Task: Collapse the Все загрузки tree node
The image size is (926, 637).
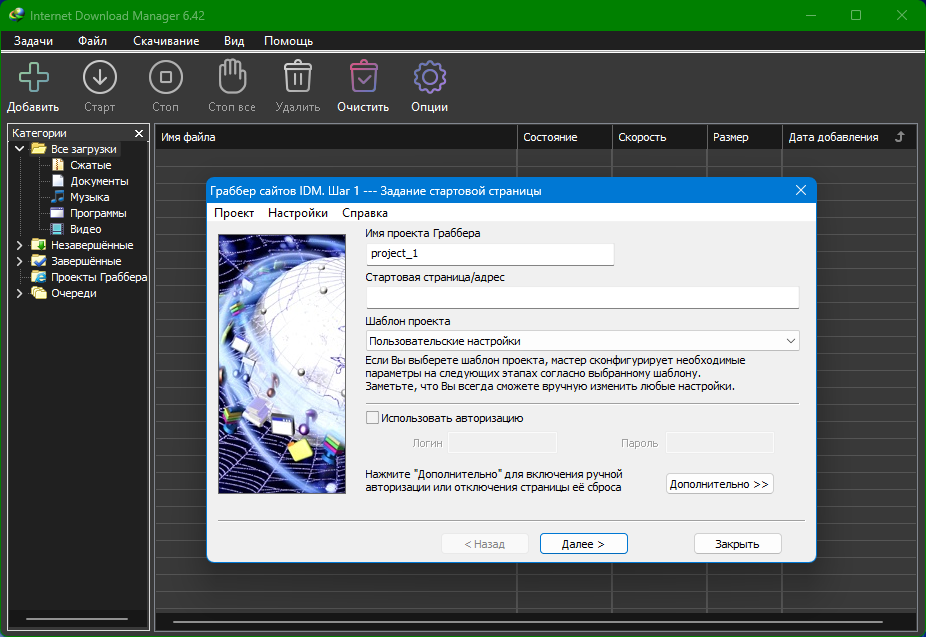Action: point(20,149)
